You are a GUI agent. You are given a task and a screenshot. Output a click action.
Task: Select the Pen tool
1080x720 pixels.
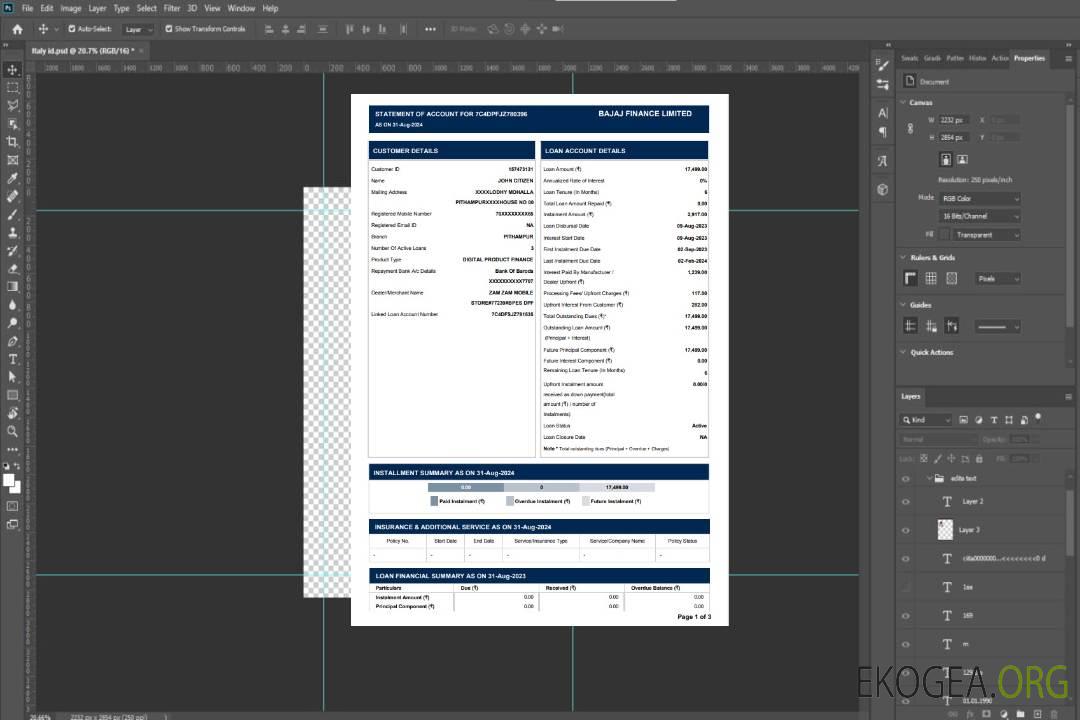12,341
